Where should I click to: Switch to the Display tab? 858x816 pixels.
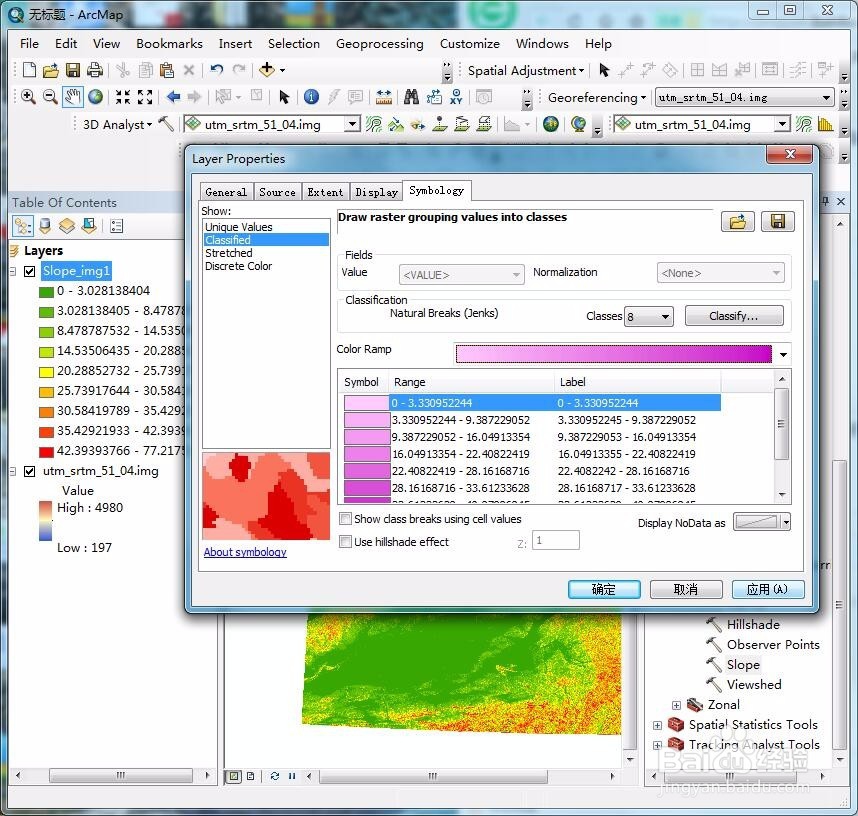376,192
